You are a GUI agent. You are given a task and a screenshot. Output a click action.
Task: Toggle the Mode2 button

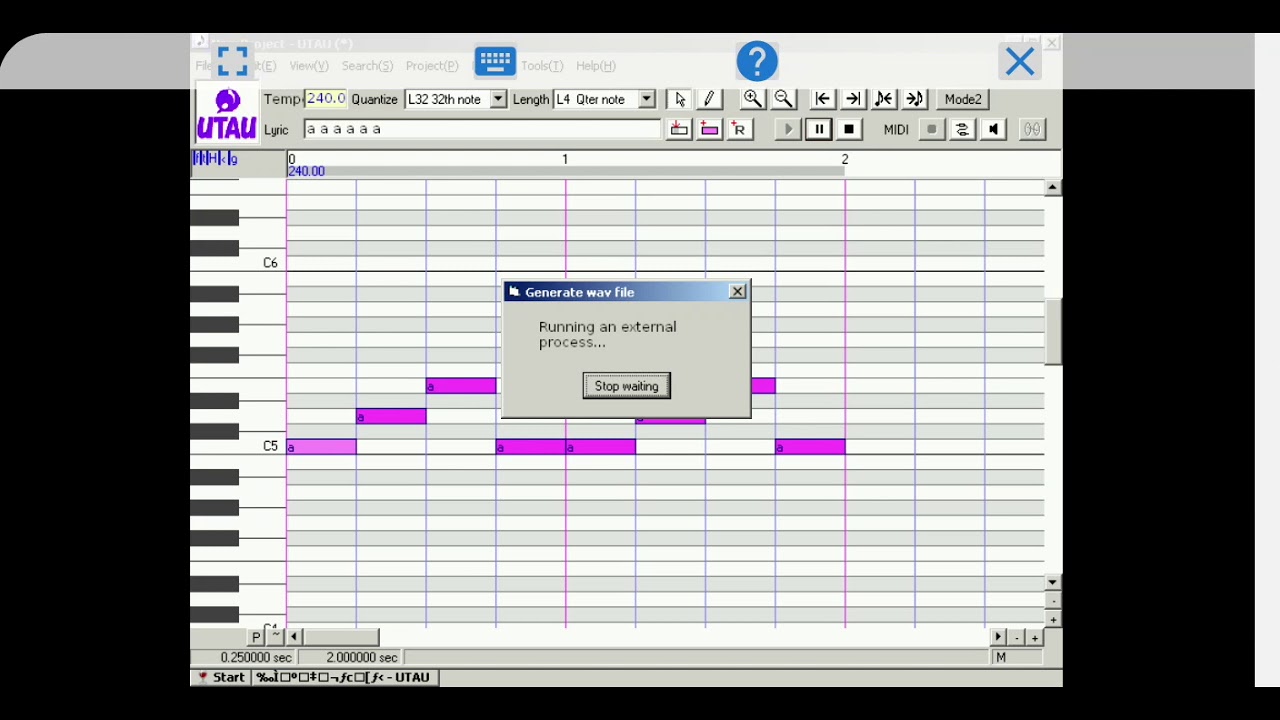tap(963, 99)
